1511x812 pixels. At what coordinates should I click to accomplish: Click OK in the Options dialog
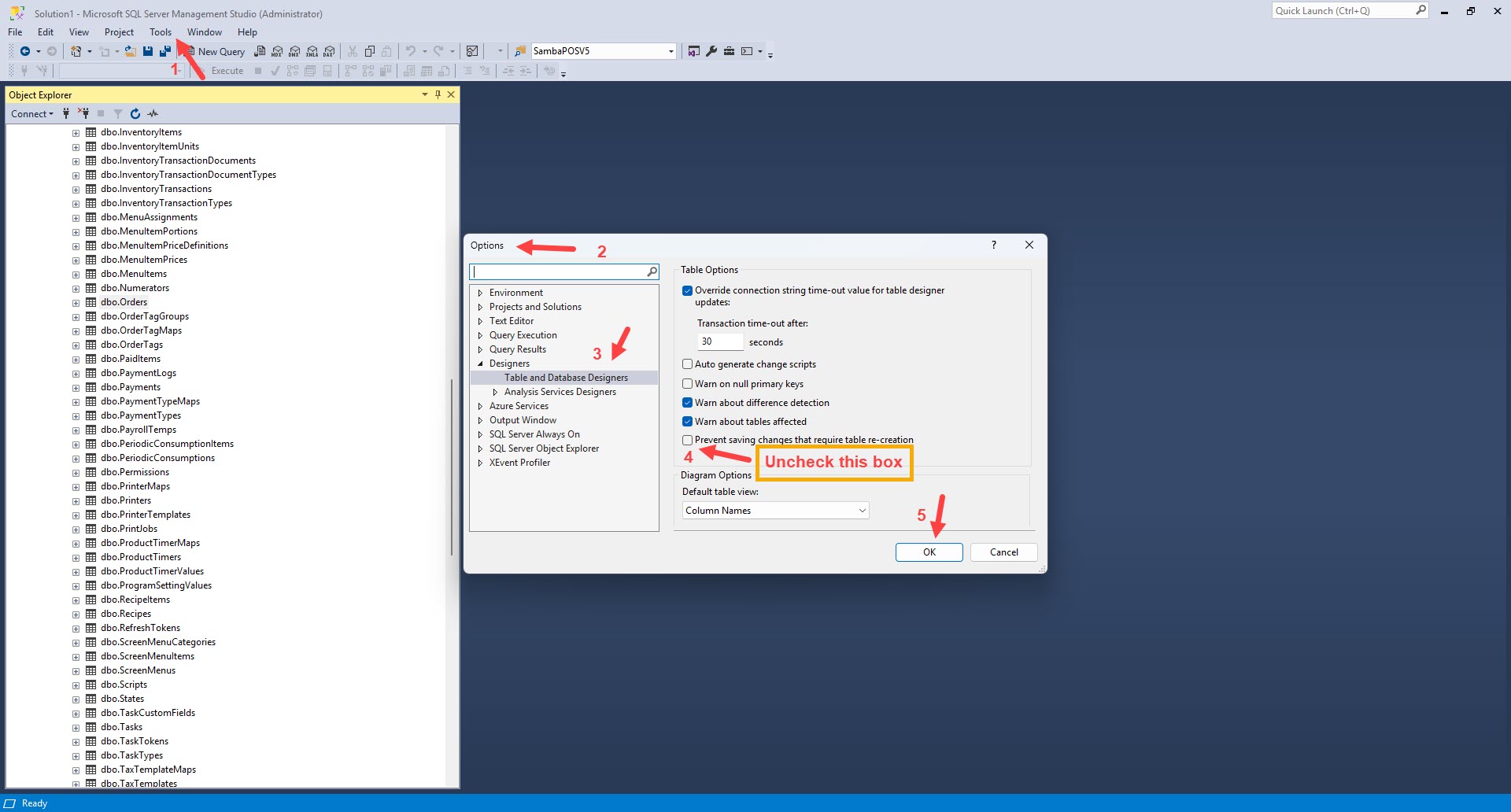pos(929,552)
